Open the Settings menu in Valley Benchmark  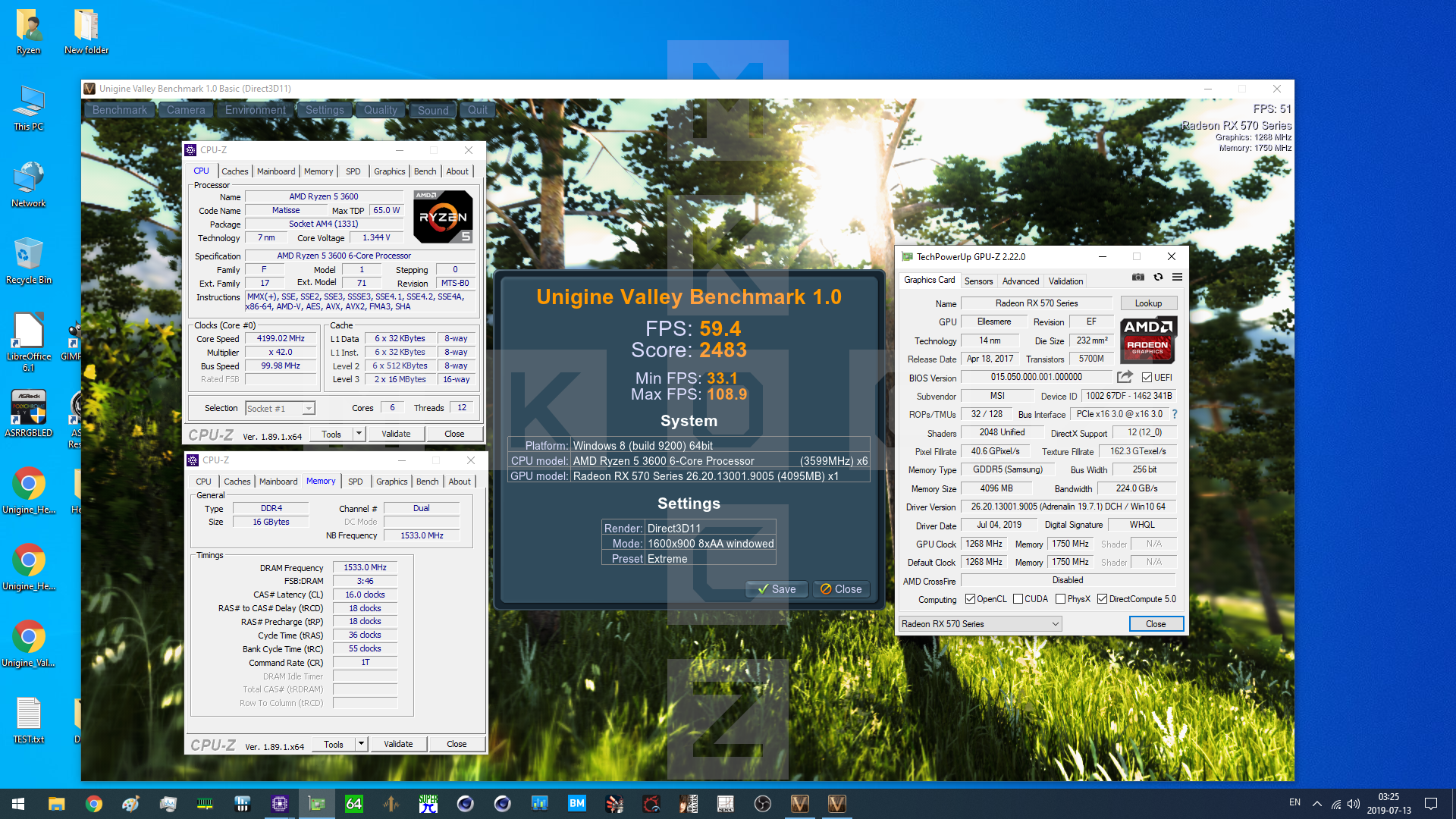pyautogui.click(x=325, y=110)
